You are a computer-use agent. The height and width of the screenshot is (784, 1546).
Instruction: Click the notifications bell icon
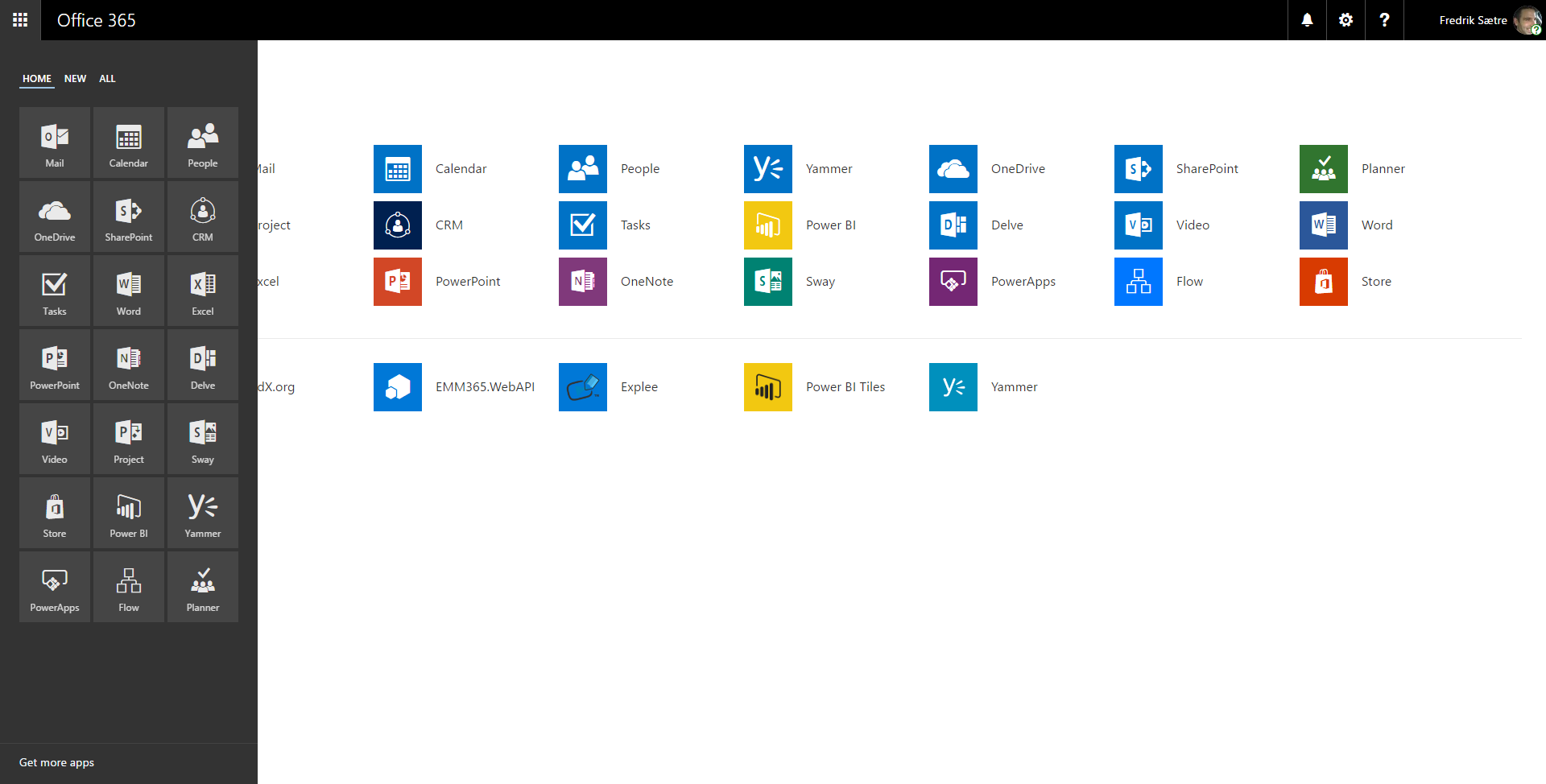tap(1307, 20)
